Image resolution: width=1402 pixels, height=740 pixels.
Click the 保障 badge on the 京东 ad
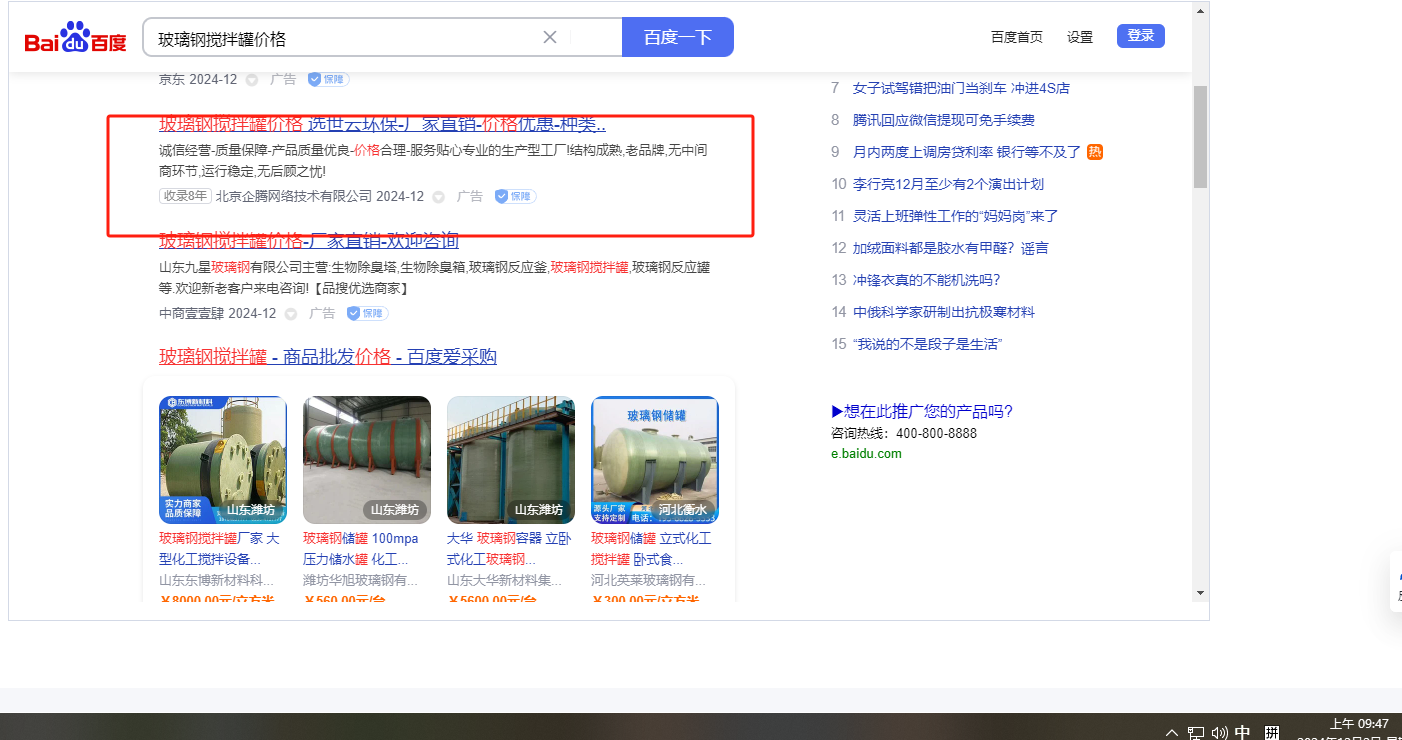click(x=328, y=79)
